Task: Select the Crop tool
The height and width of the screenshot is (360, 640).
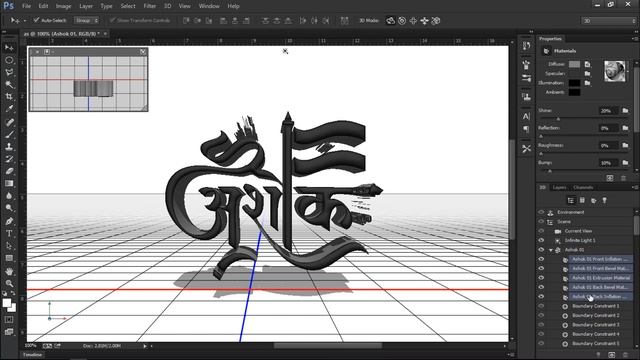Action: pyautogui.click(x=9, y=97)
